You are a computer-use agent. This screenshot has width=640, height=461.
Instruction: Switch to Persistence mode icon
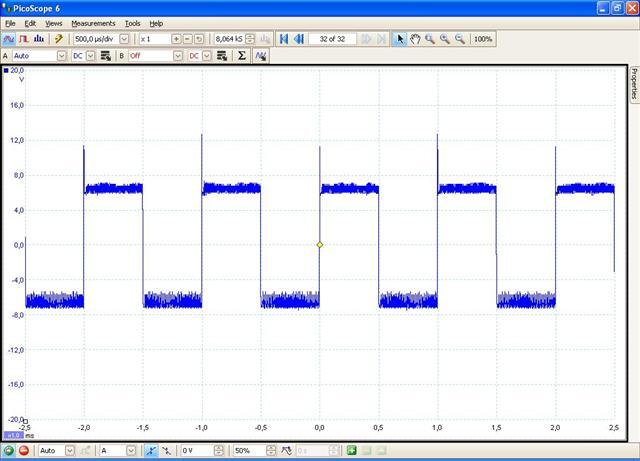[x=23, y=39]
